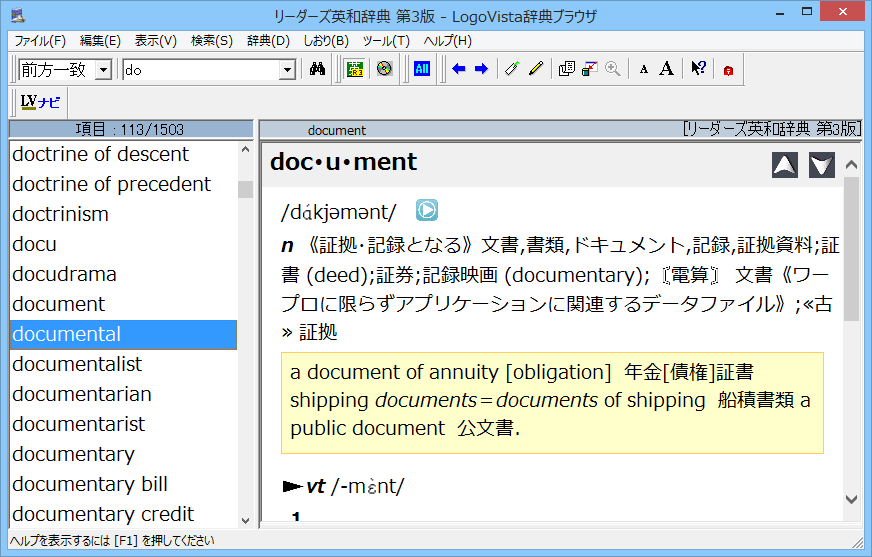Select document entry in word list

pyautogui.click(x=123, y=304)
